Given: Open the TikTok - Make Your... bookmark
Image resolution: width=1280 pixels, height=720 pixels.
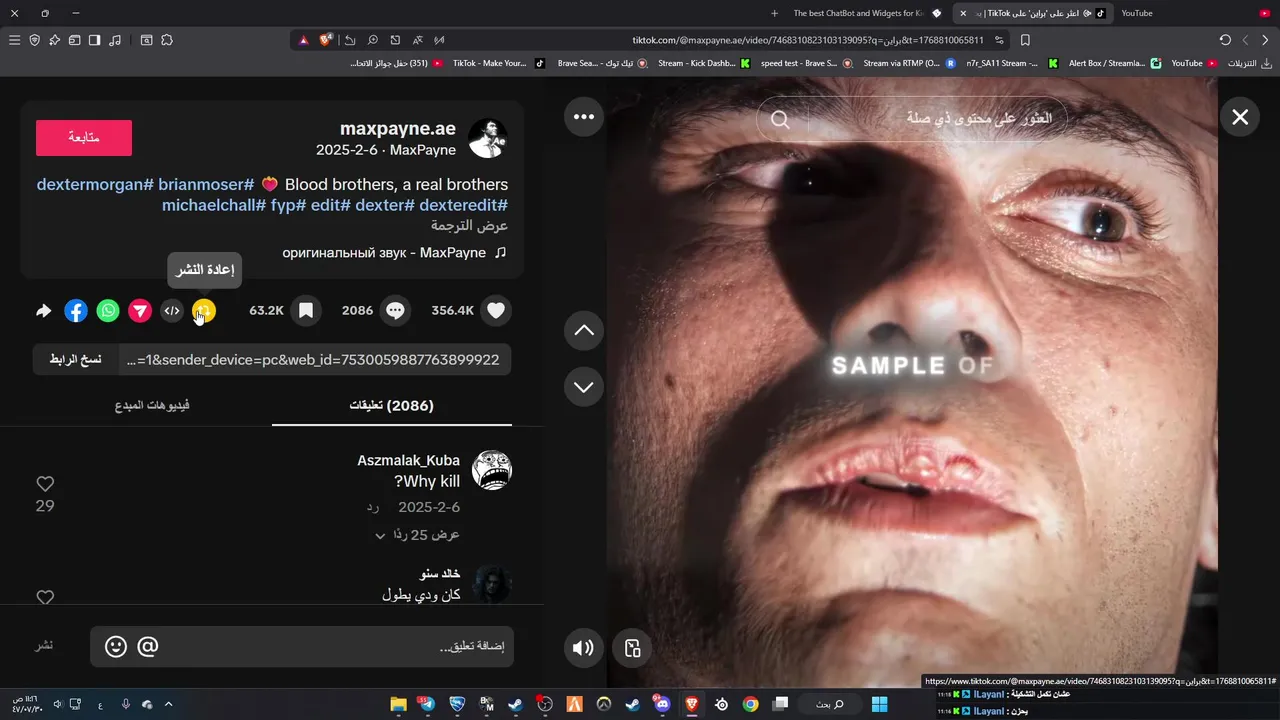Looking at the screenshot, I should [498, 63].
